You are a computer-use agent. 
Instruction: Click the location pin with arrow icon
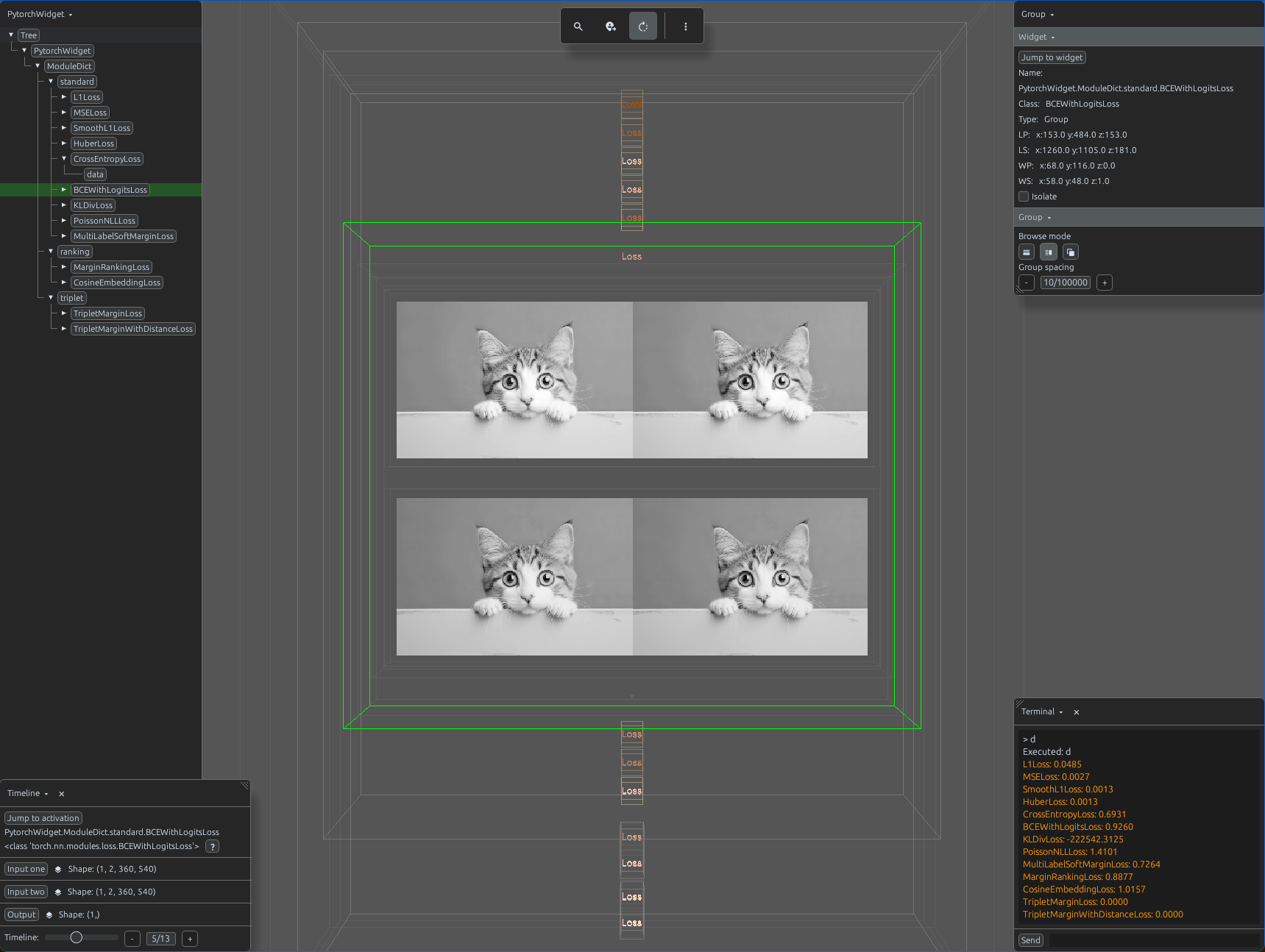[611, 26]
